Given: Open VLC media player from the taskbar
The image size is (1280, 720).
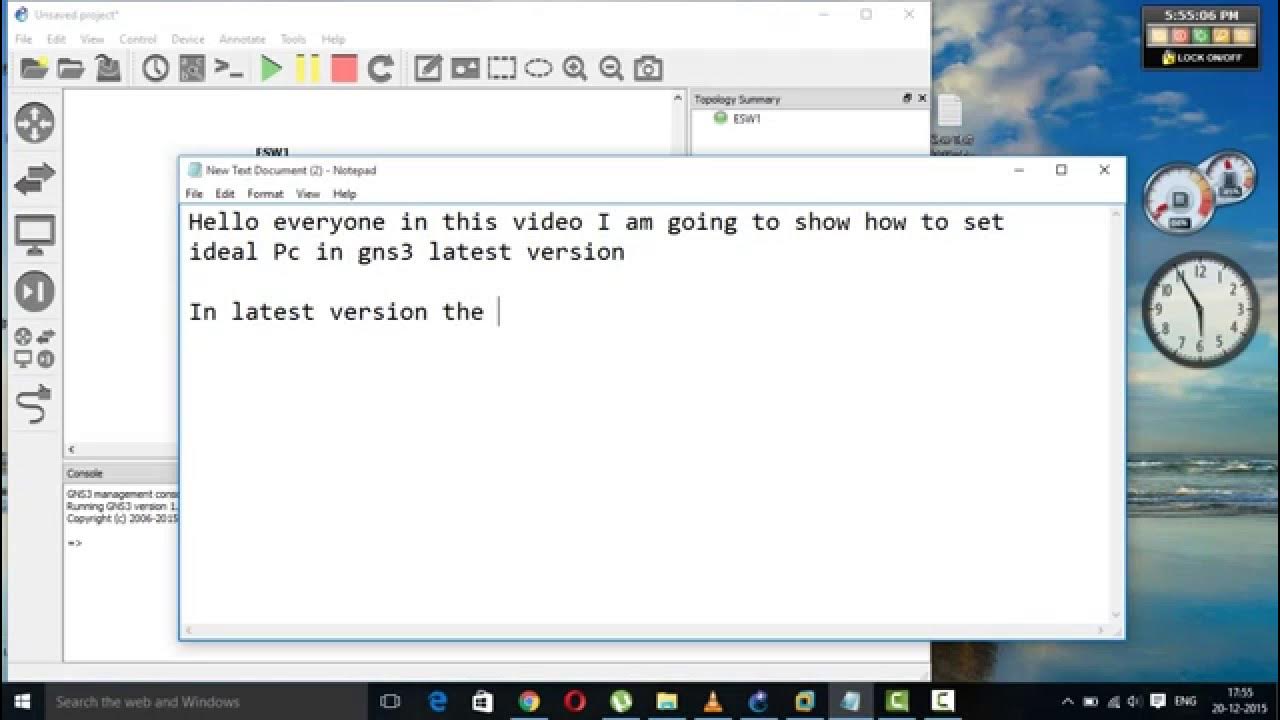Looking at the screenshot, I should (x=713, y=701).
